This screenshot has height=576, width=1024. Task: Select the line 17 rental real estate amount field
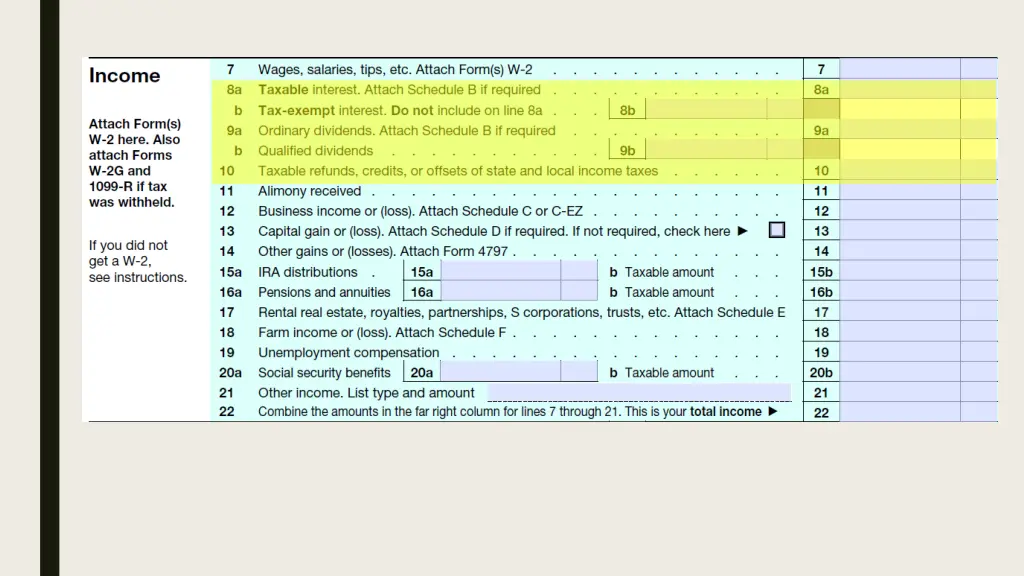click(899, 312)
